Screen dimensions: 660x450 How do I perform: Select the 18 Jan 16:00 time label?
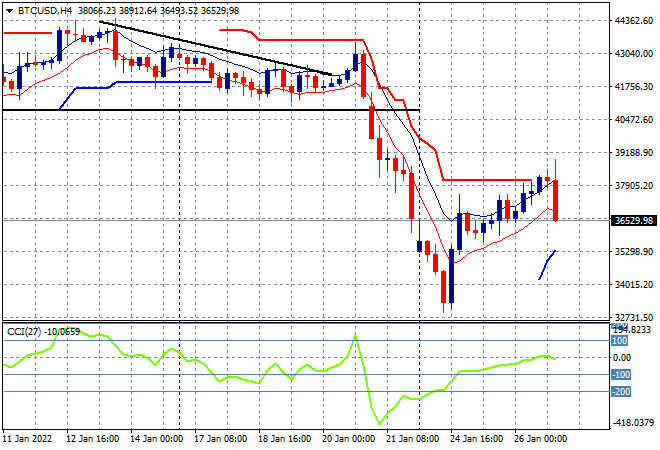tap(285, 439)
